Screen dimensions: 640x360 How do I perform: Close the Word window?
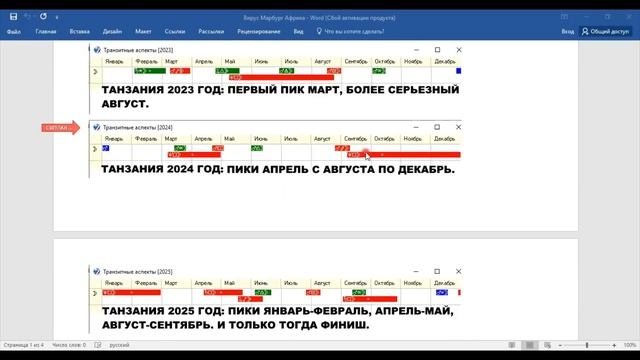tap(629, 17)
